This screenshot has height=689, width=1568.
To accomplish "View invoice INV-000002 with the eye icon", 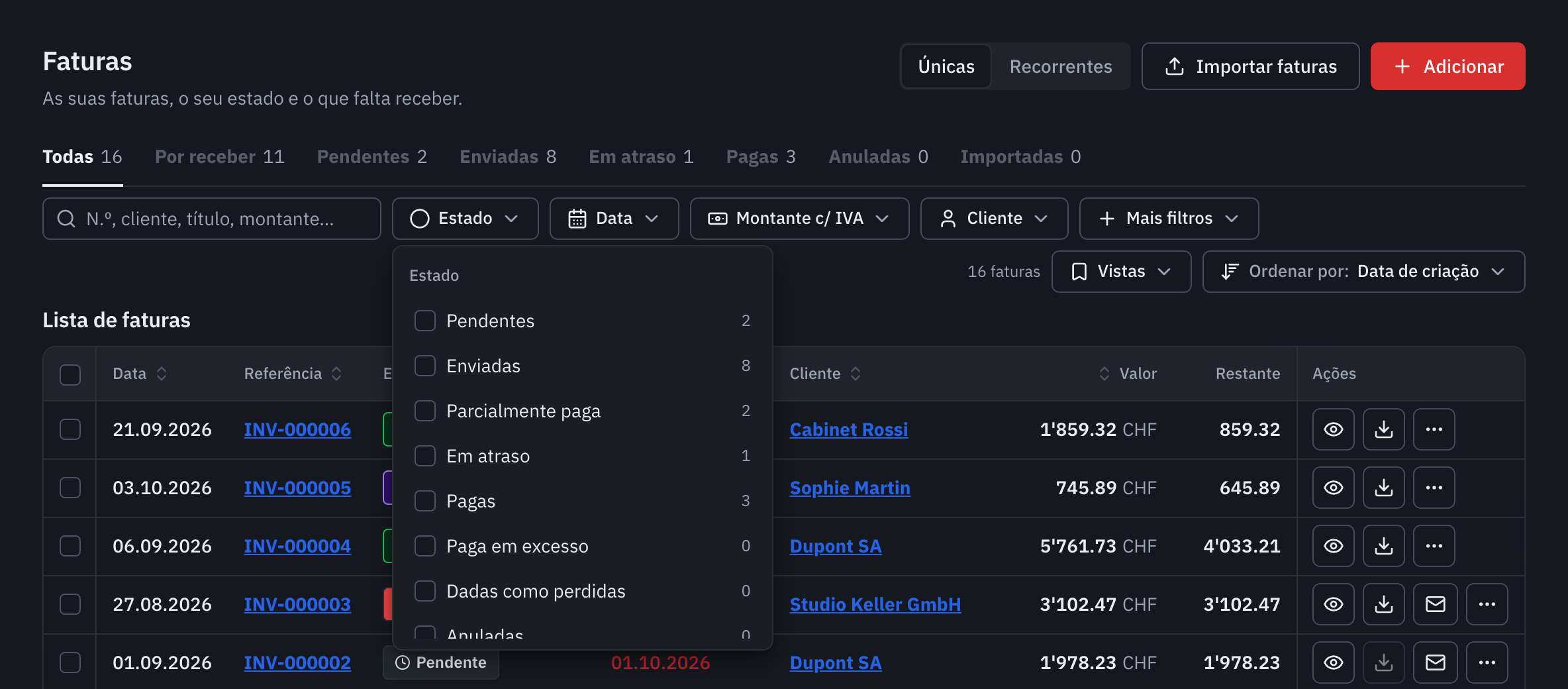I will (1333, 662).
